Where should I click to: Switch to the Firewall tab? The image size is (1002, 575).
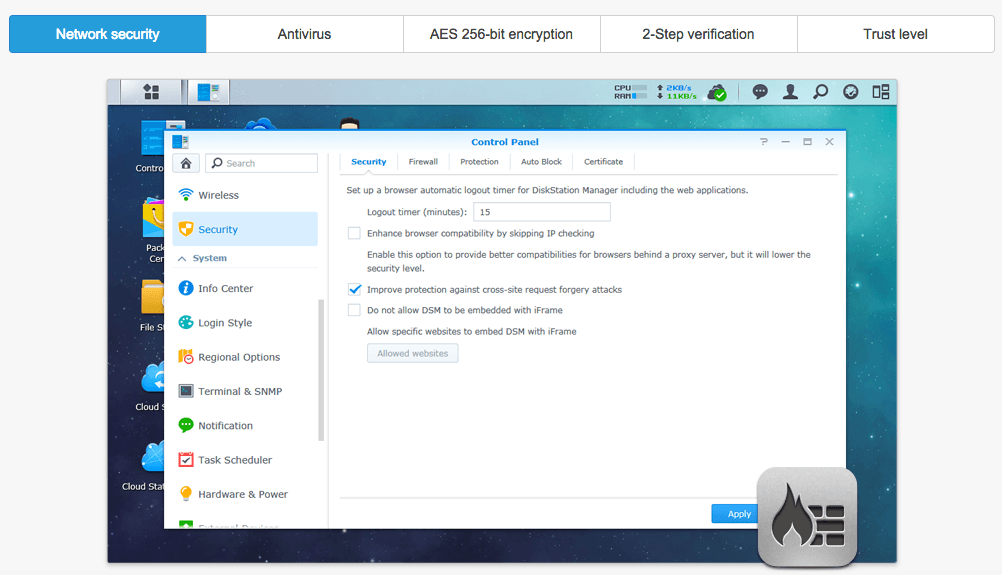pyautogui.click(x=423, y=162)
